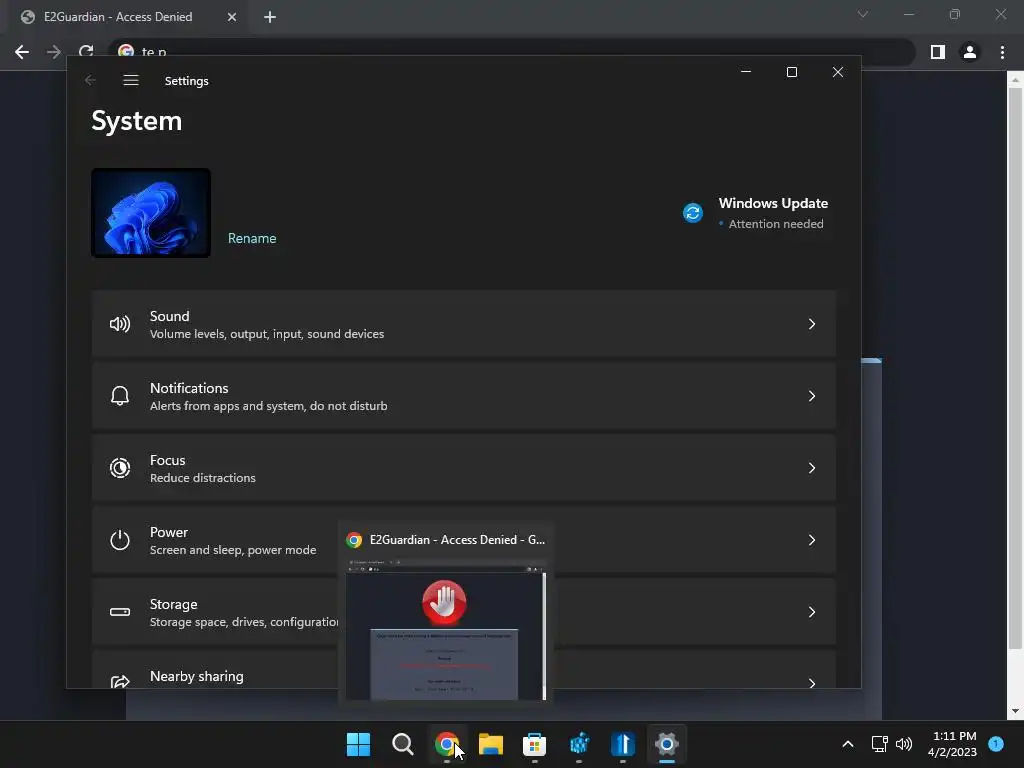Open Microsoft Store from taskbar

tap(534, 744)
